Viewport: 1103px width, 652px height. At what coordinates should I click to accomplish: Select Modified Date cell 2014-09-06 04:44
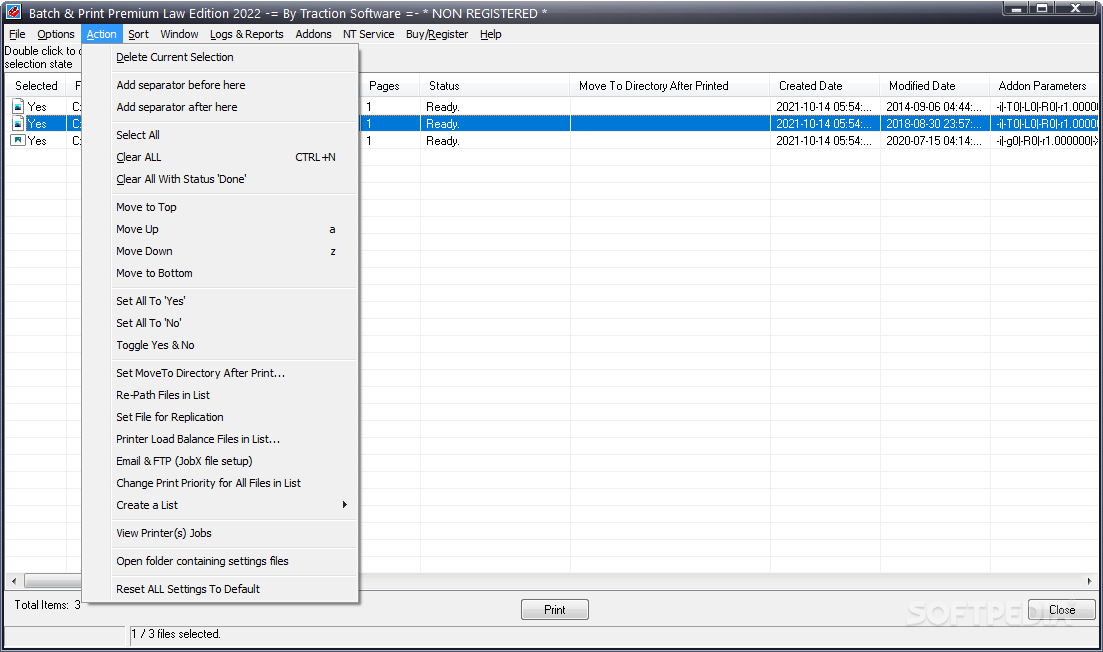(x=934, y=107)
